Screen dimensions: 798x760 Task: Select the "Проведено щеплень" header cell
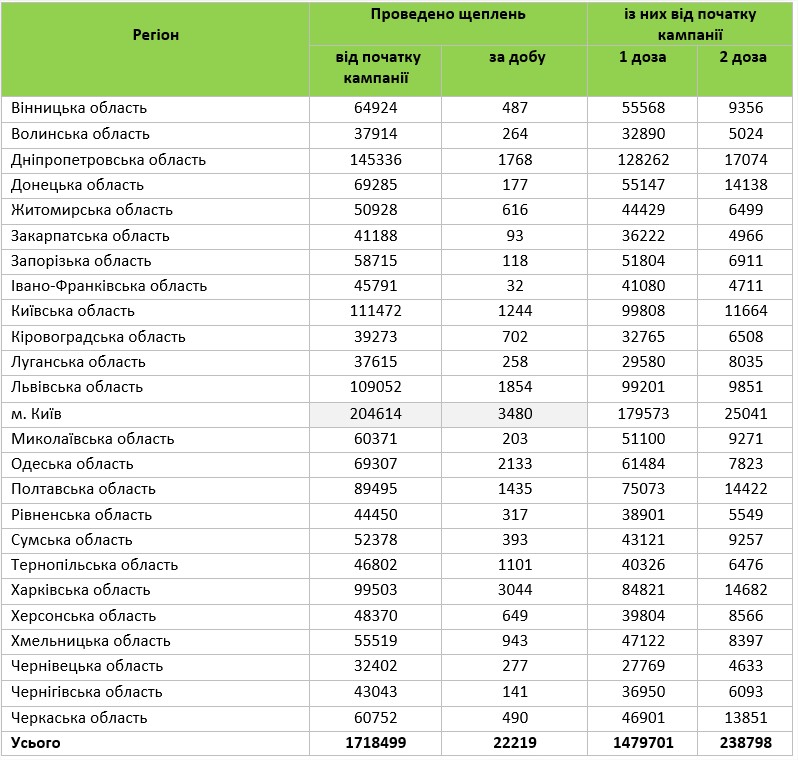pyautogui.click(x=447, y=15)
